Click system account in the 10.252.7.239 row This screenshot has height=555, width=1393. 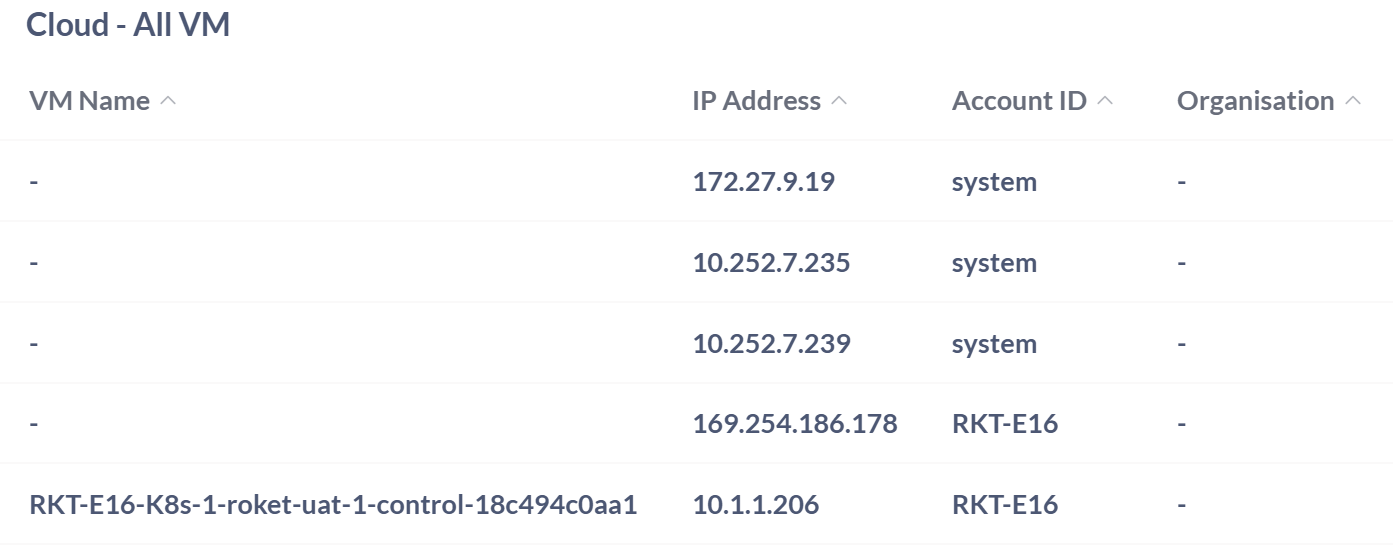coord(994,344)
